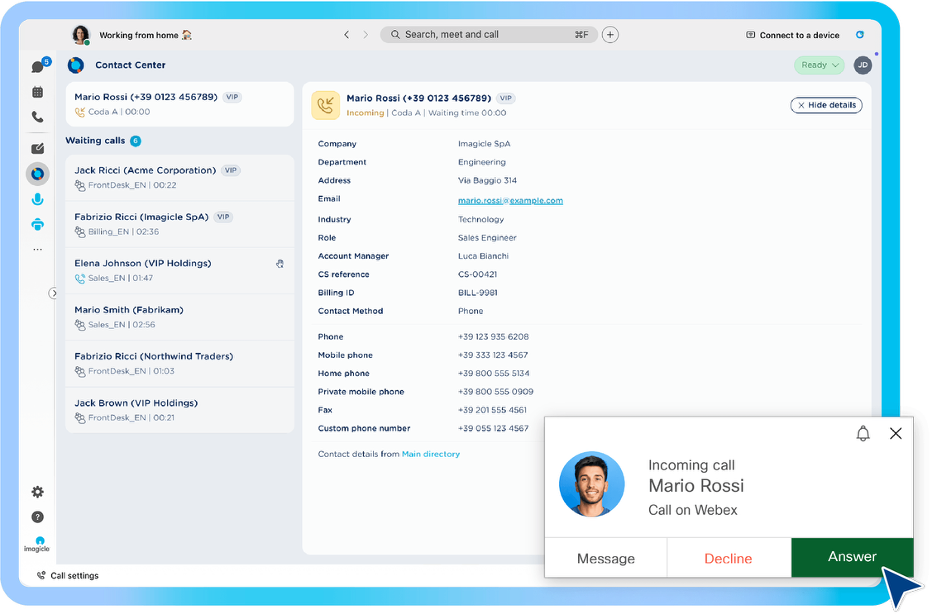The height and width of the screenshot is (614, 938).
Task: Click the user profile avatar at top
Action: (81, 35)
